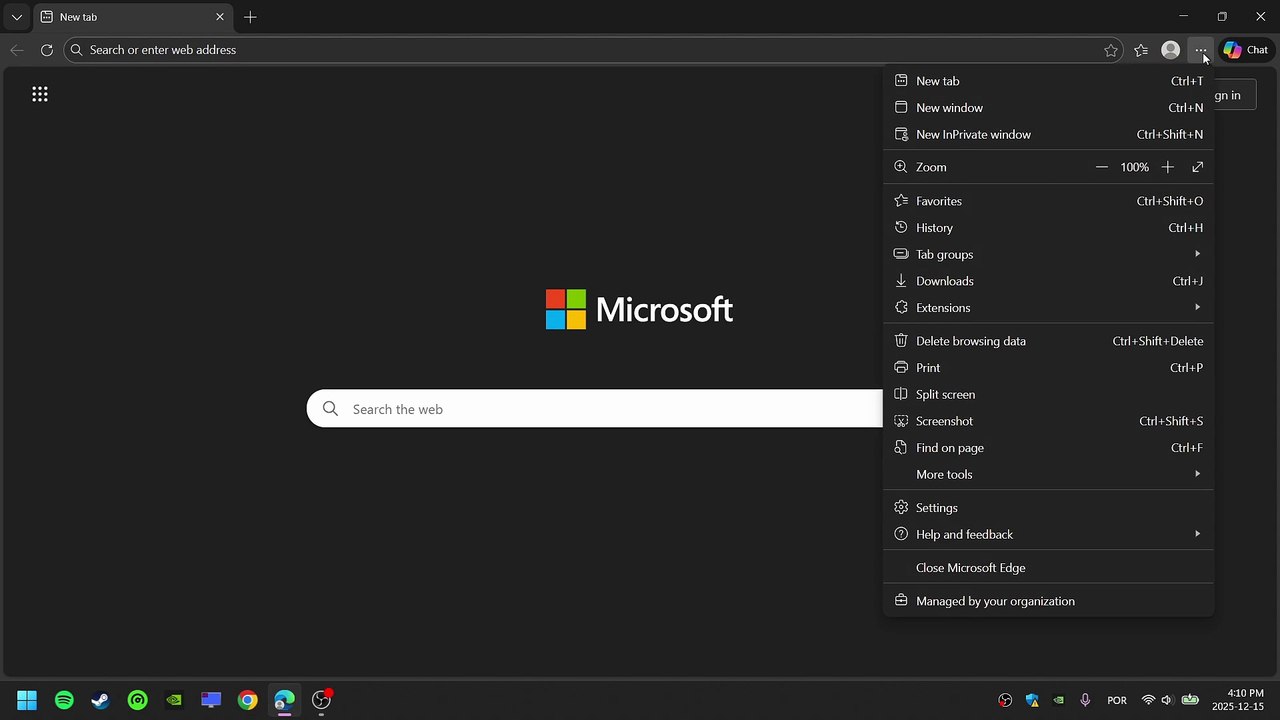Click Managed by your organization
1280x720 pixels.
pyautogui.click(x=1048, y=601)
